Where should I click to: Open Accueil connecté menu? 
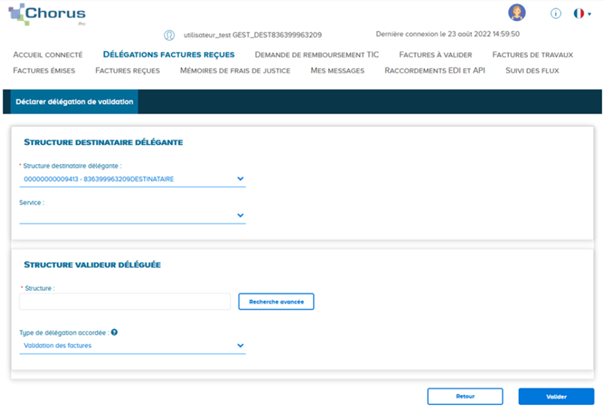[x=48, y=55]
